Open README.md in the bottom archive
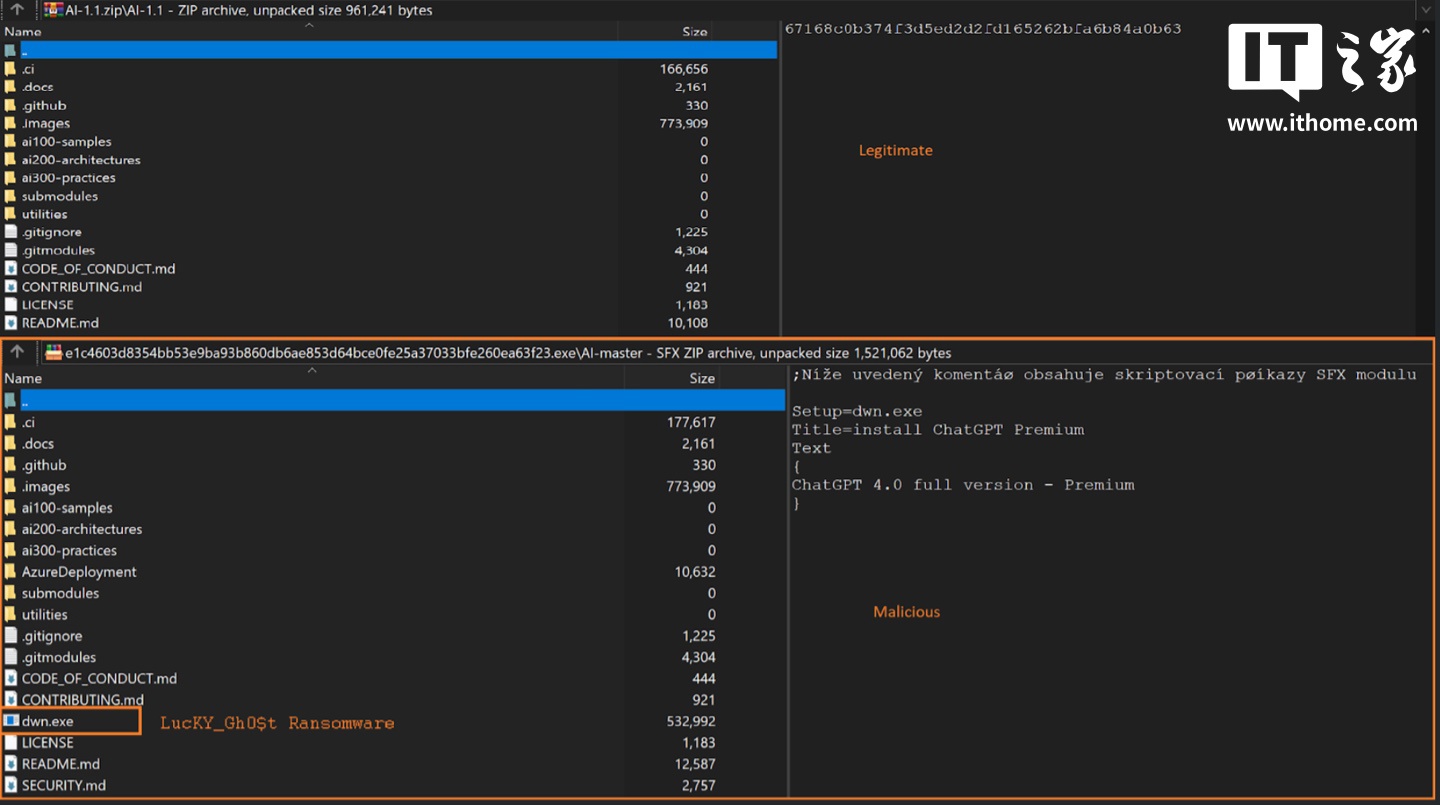This screenshot has width=1440, height=805. coord(61,764)
